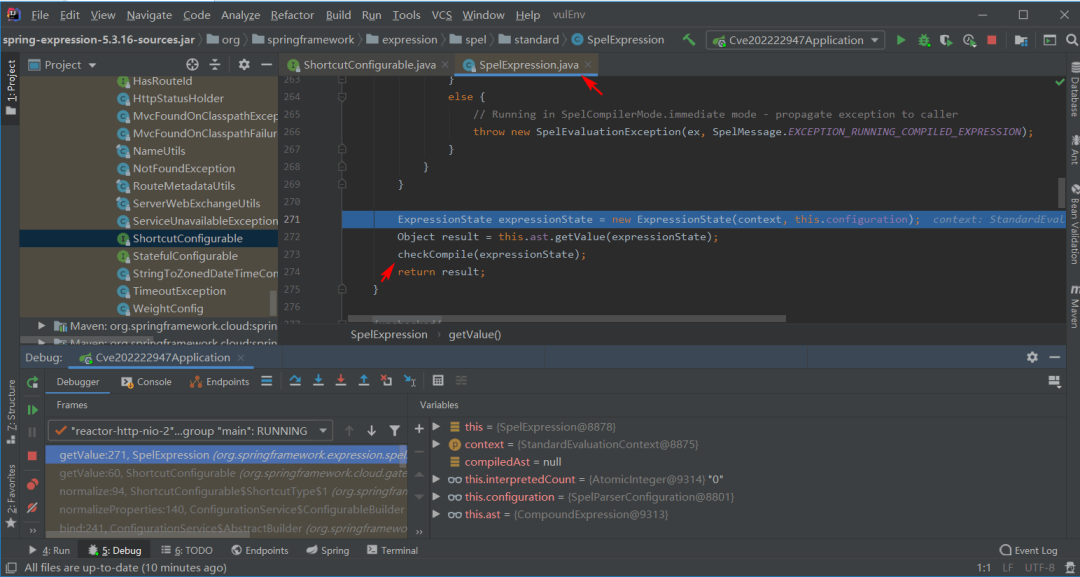Stop the application using top toolbar stop
This screenshot has height=577, width=1080.
[992, 40]
